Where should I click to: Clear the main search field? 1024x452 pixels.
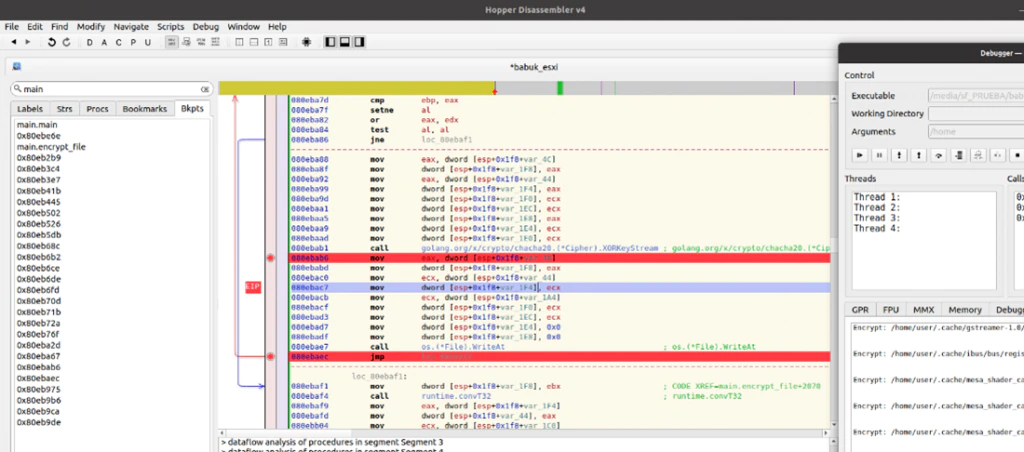coord(204,89)
